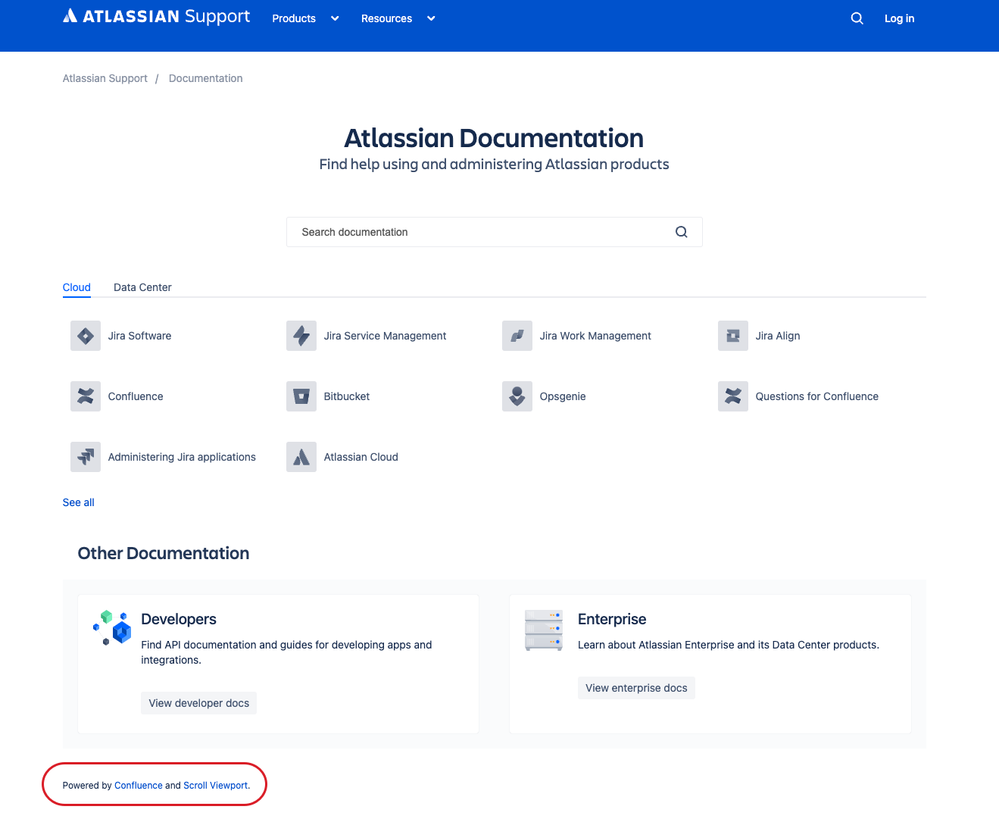Click Log in
This screenshot has width=999, height=829.
899,18
